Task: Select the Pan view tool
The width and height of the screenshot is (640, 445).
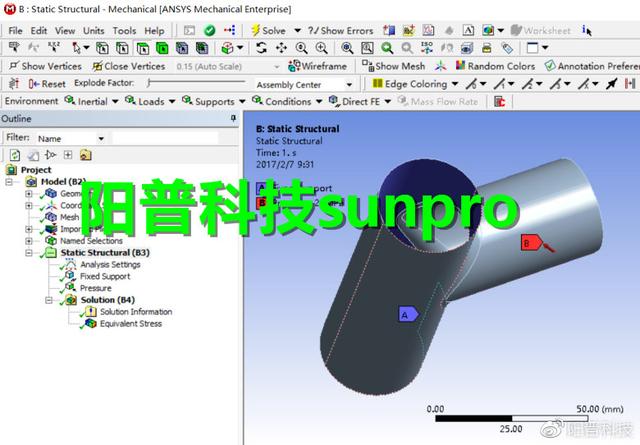Action: tap(281, 48)
